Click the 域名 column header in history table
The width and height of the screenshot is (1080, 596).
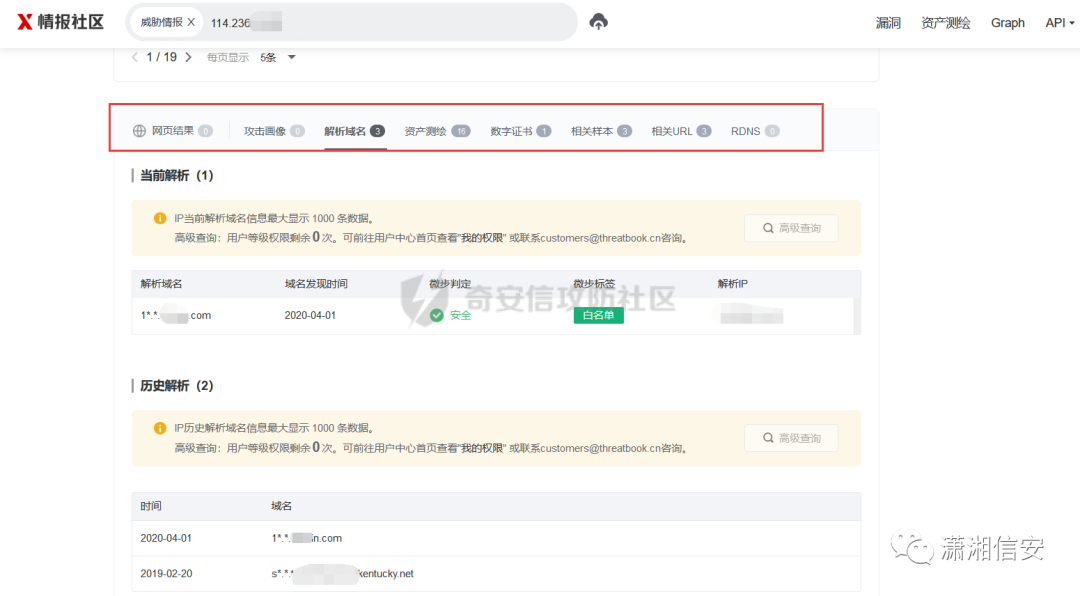pyautogui.click(x=281, y=506)
